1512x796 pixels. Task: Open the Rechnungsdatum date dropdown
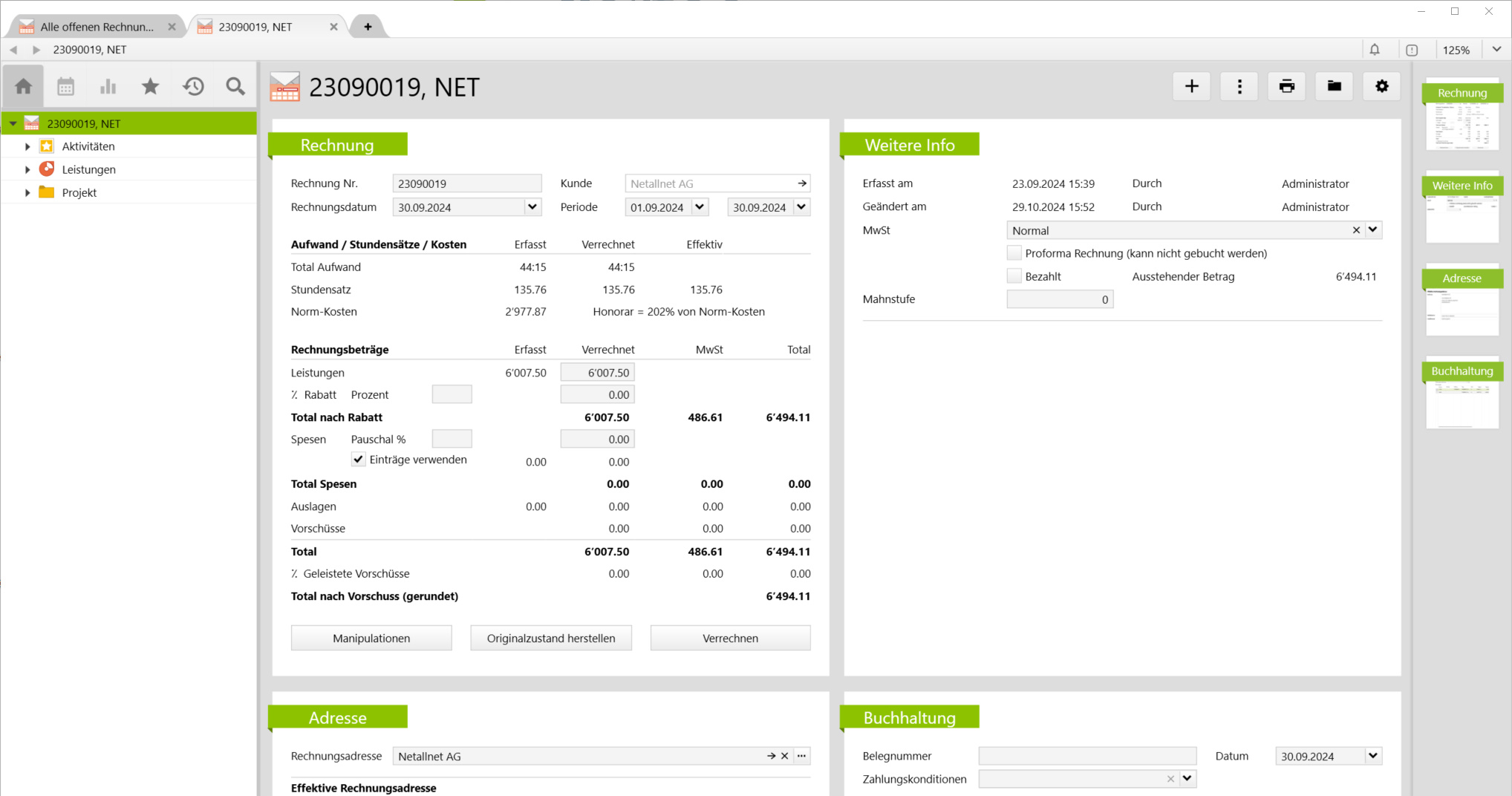(532, 207)
